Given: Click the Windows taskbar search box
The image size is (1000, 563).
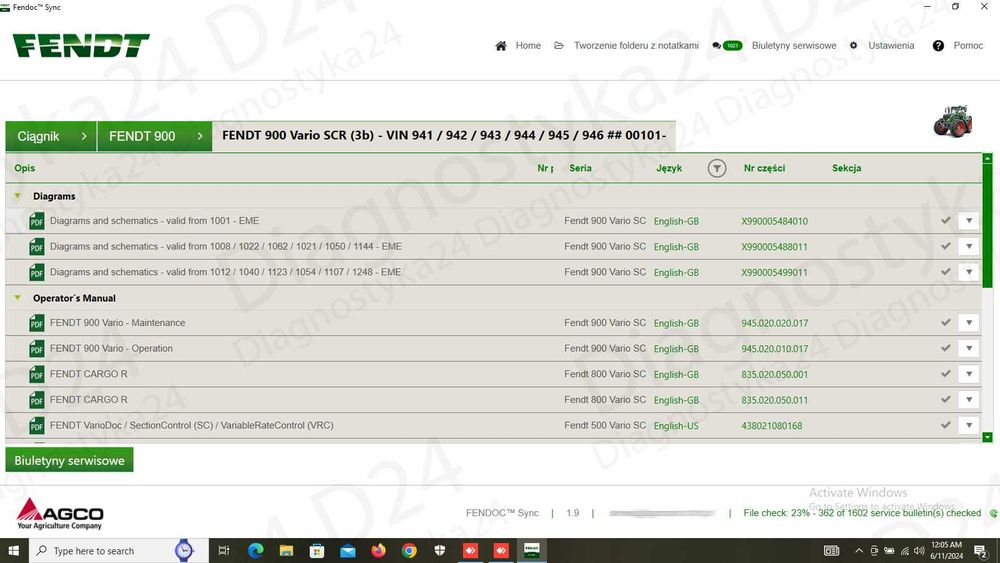Looking at the screenshot, I should 117,550.
